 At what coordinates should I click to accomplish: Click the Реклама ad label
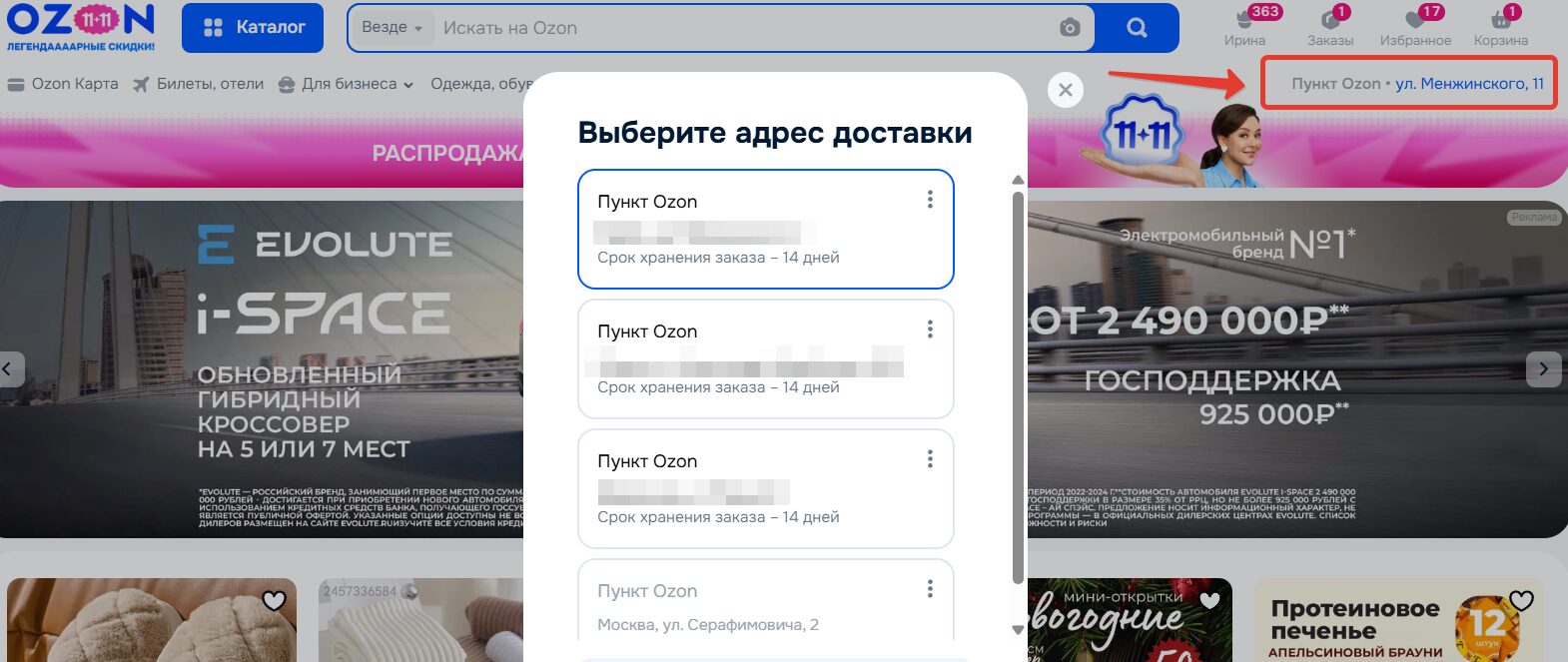[x=1534, y=217]
